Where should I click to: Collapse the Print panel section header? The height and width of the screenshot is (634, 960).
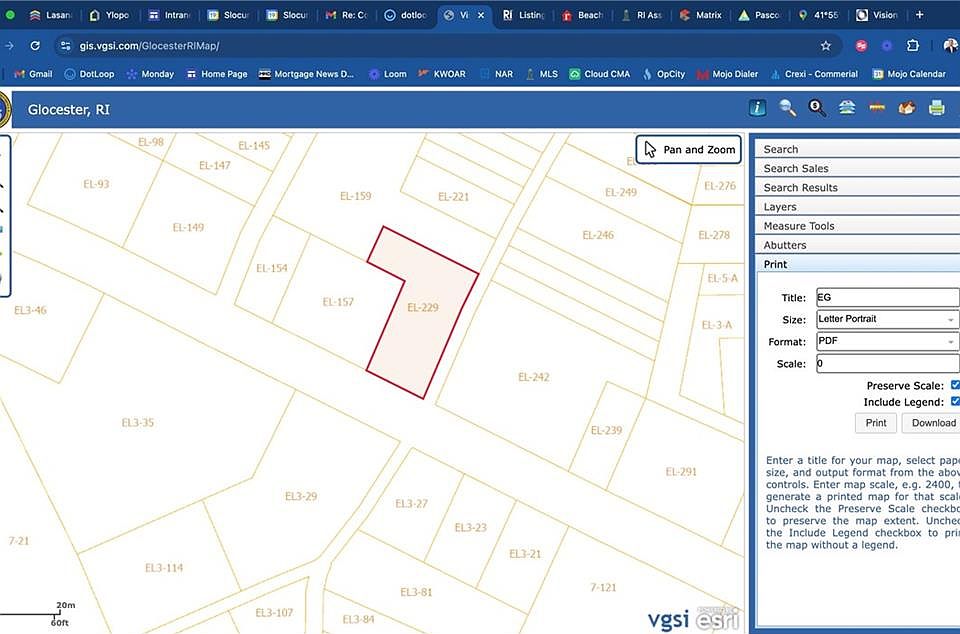pos(857,264)
